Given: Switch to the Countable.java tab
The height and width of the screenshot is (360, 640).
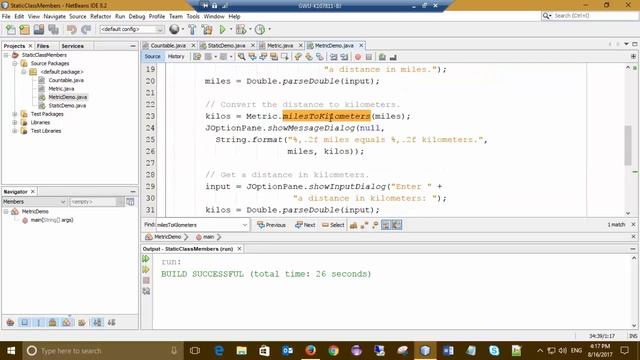Looking at the screenshot, I should pos(168,46).
